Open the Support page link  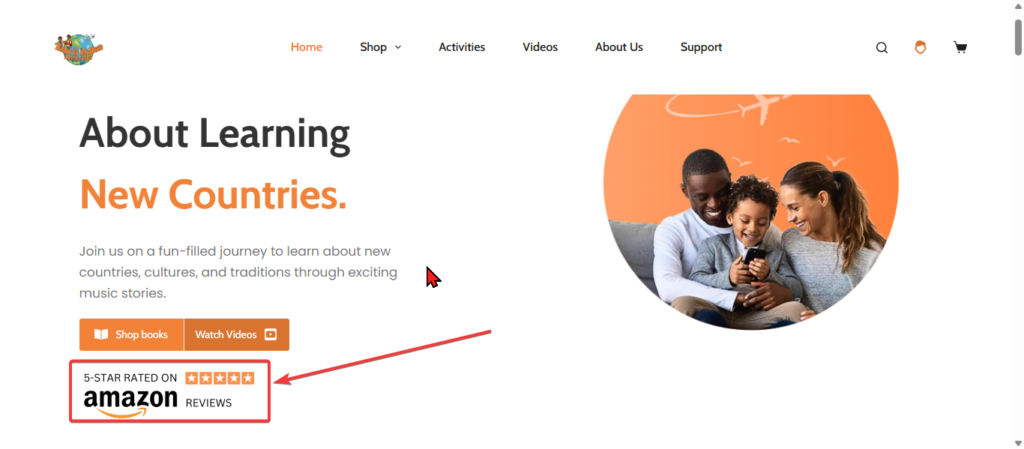pyautogui.click(x=701, y=47)
